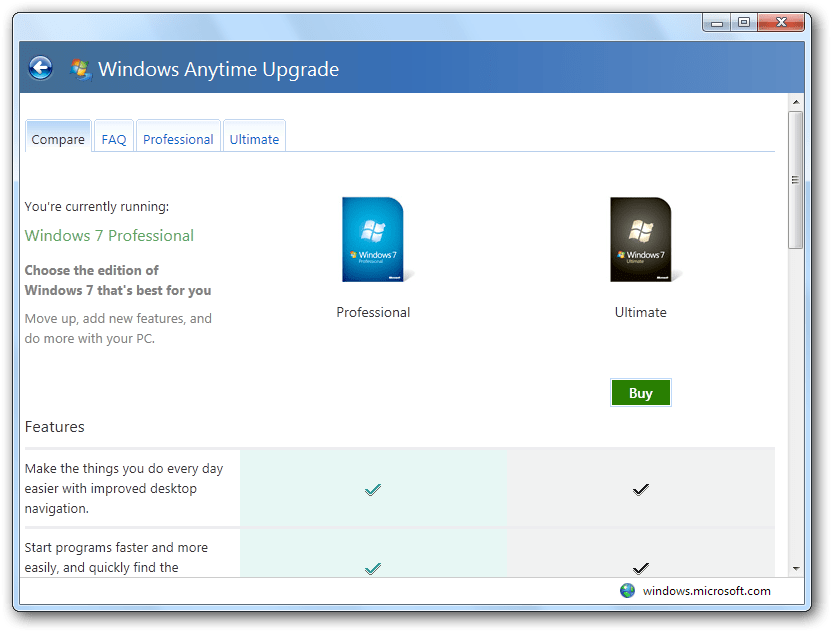832x632 pixels.
Task: Go back with the blue arrow button
Action: coord(41,68)
